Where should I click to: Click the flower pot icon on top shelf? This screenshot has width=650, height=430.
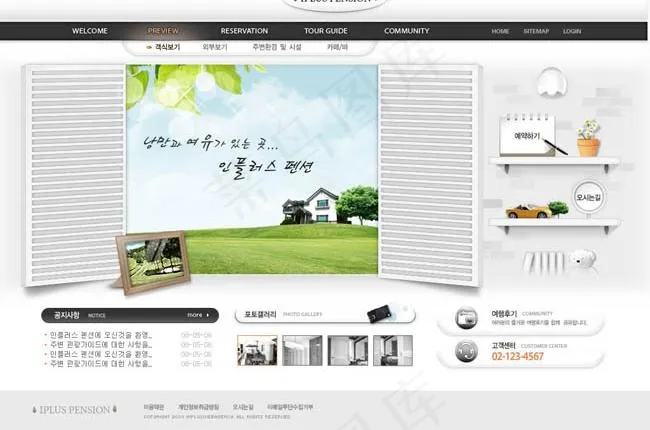(588, 139)
